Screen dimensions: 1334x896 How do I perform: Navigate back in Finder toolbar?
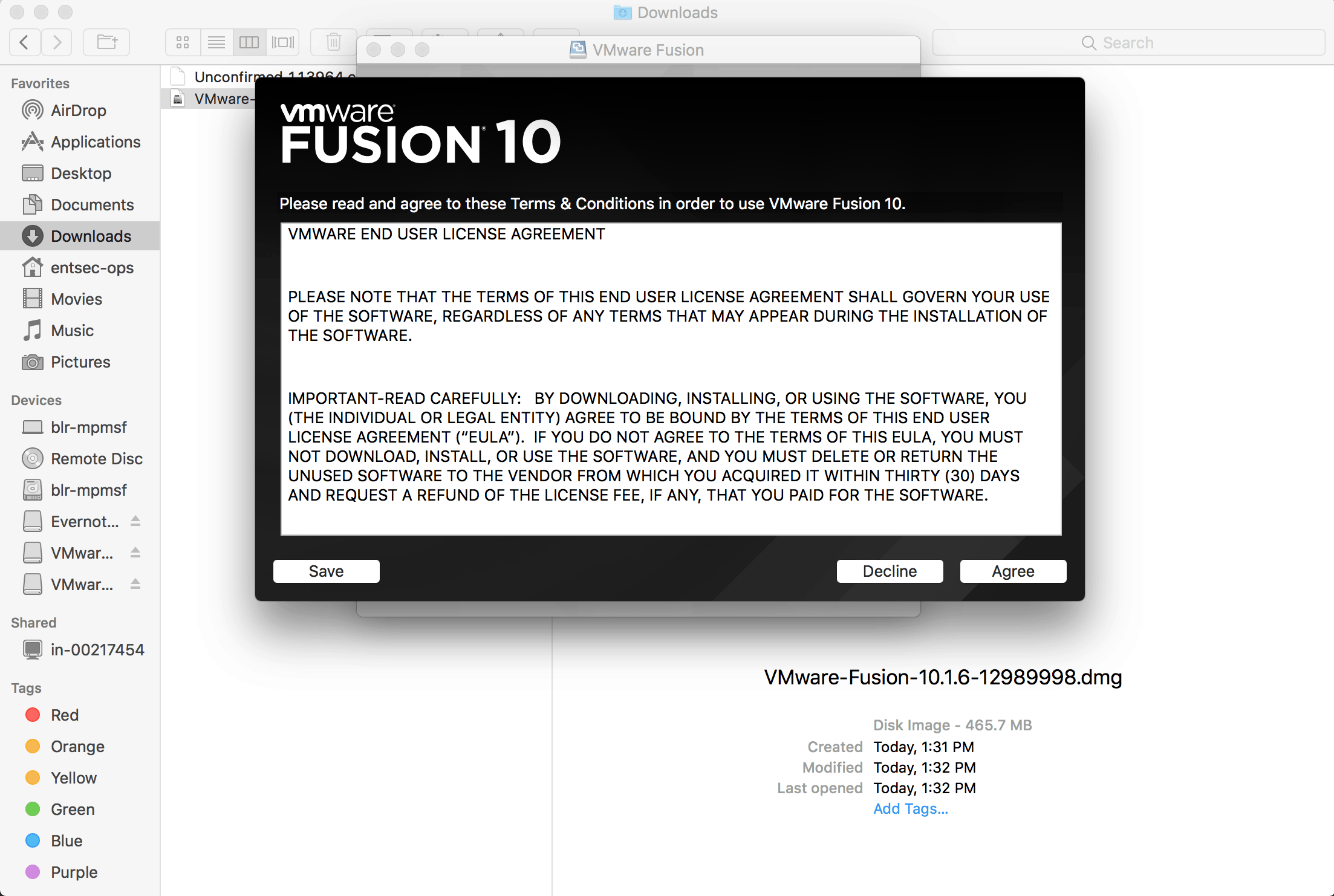pyautogui.click(x=25, y=42)
